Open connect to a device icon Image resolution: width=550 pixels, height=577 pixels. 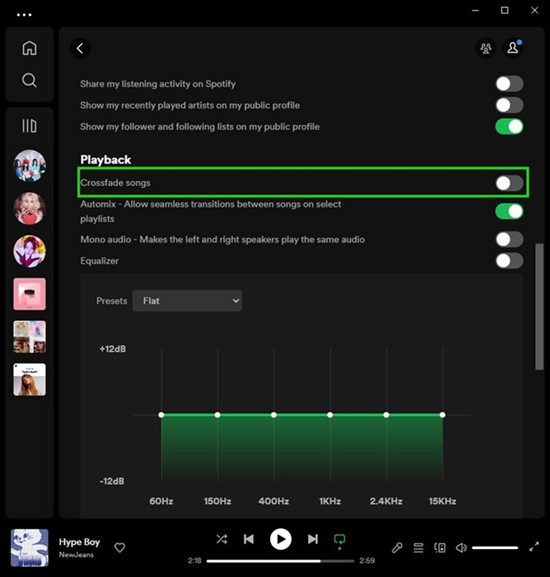tap(440, 548)
